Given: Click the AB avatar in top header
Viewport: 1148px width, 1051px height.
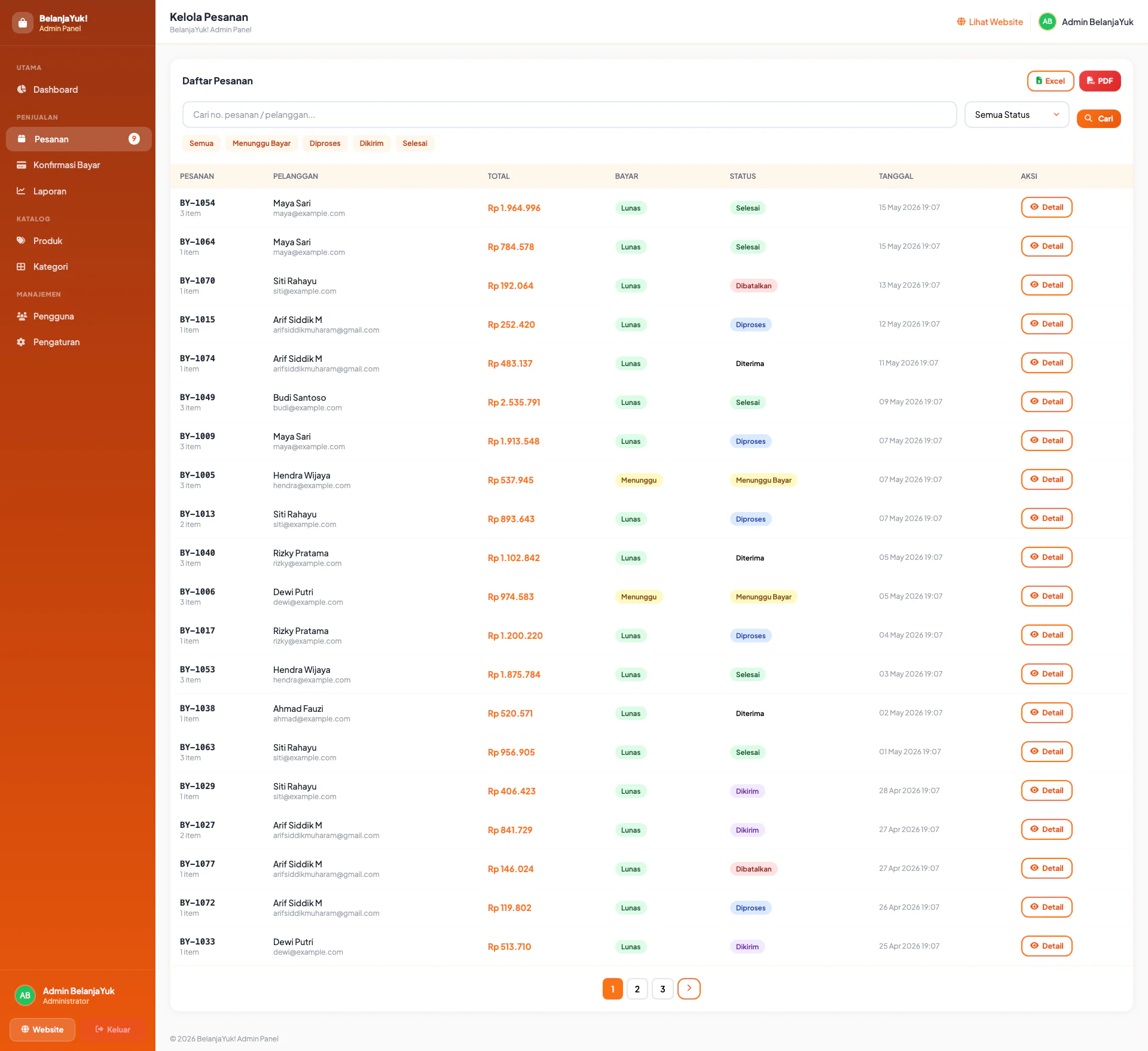Looking at the screenshot, I should [x=1047, y=22].
